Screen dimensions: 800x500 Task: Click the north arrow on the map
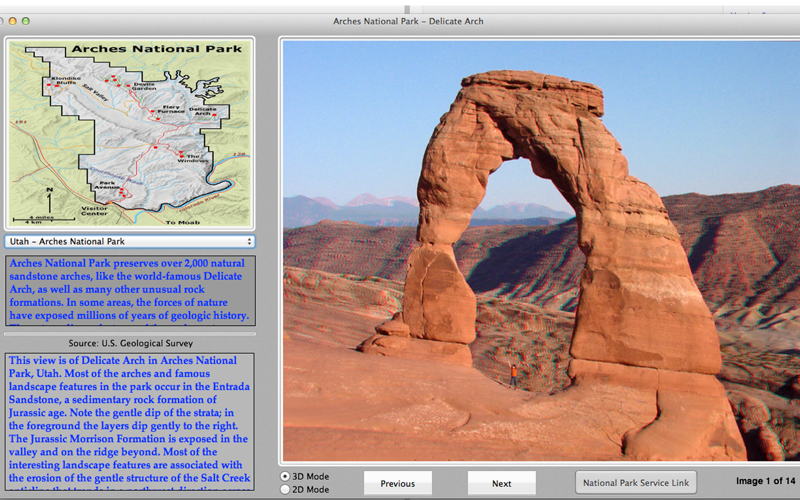(x=49, y=201)
